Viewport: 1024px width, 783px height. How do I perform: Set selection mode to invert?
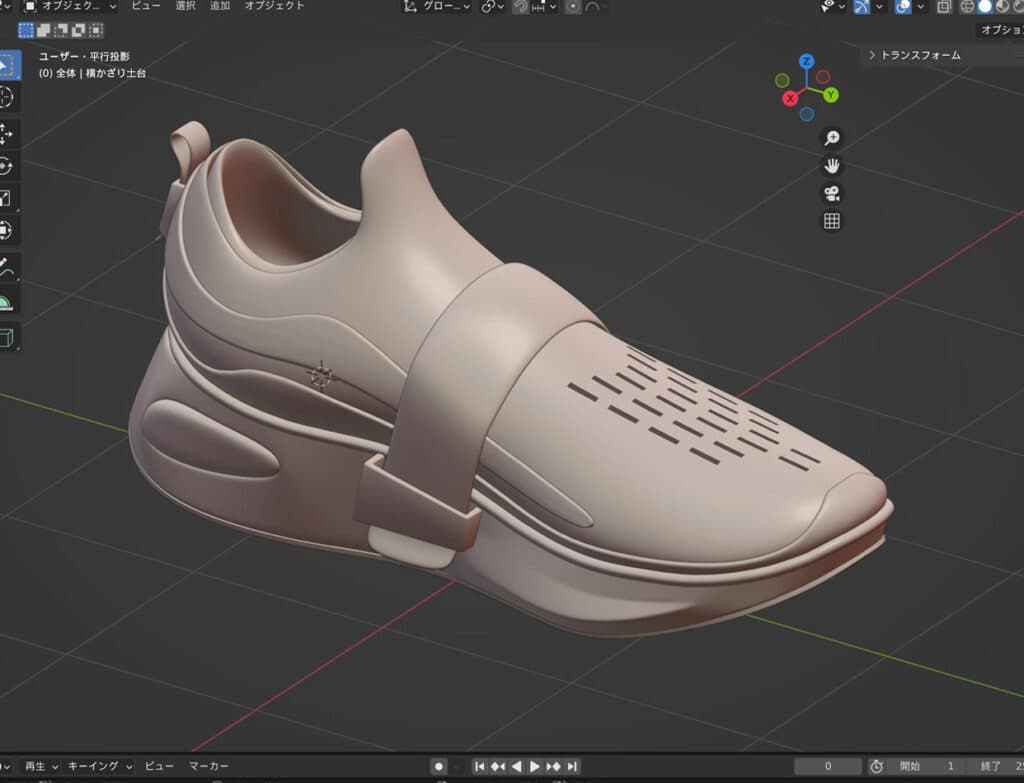(78, 30)
